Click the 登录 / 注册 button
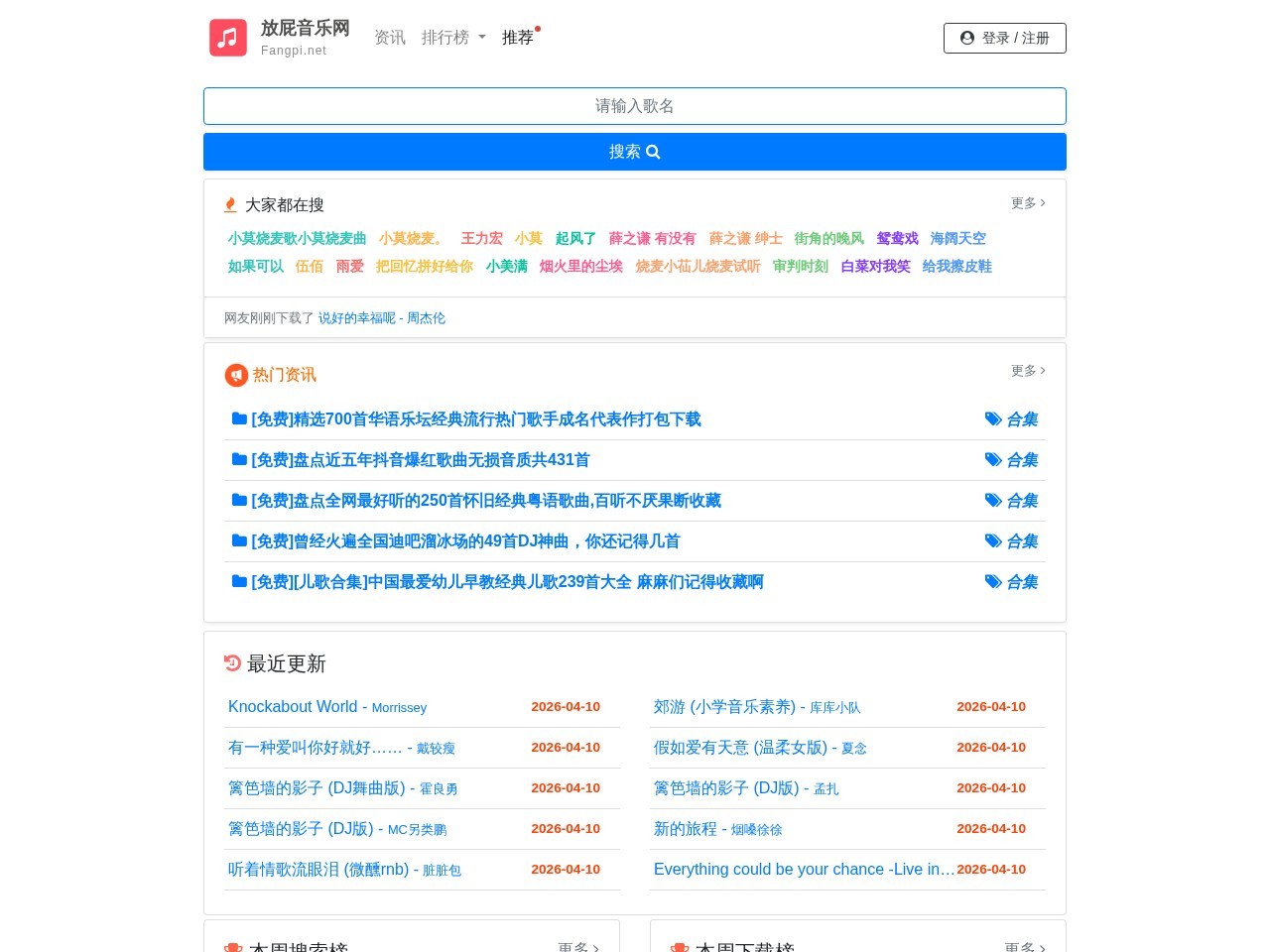Image resolution: width=1270 pixels, height=952 pixels. (x=1004, y=38)
